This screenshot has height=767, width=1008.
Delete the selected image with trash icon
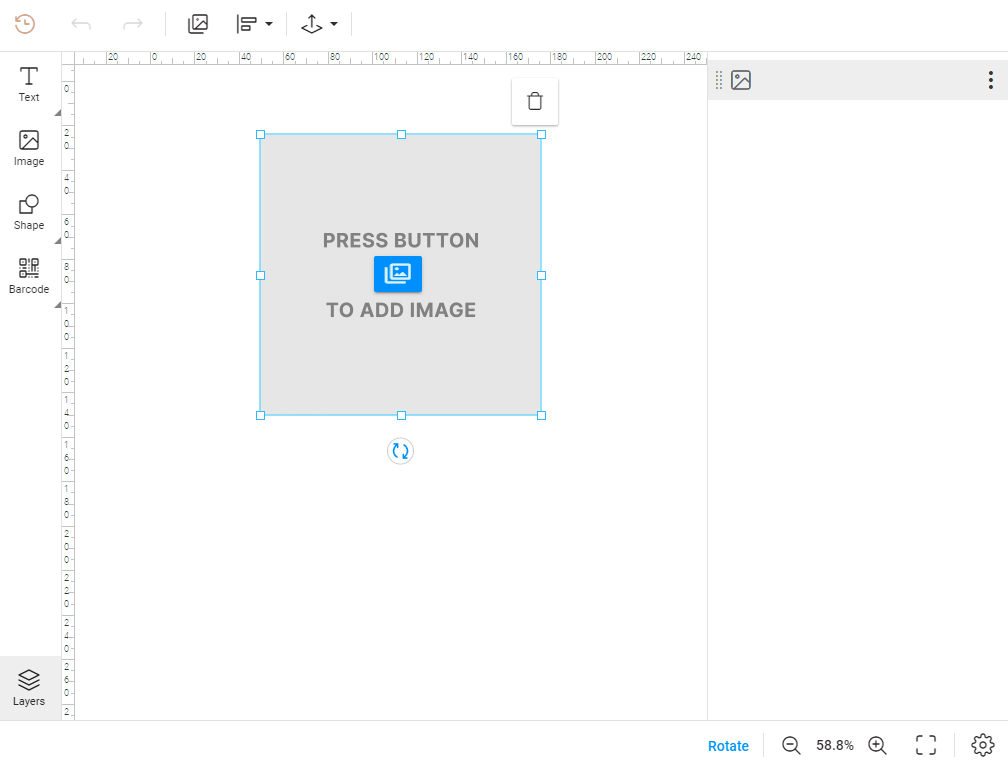[x=535, y=102]
